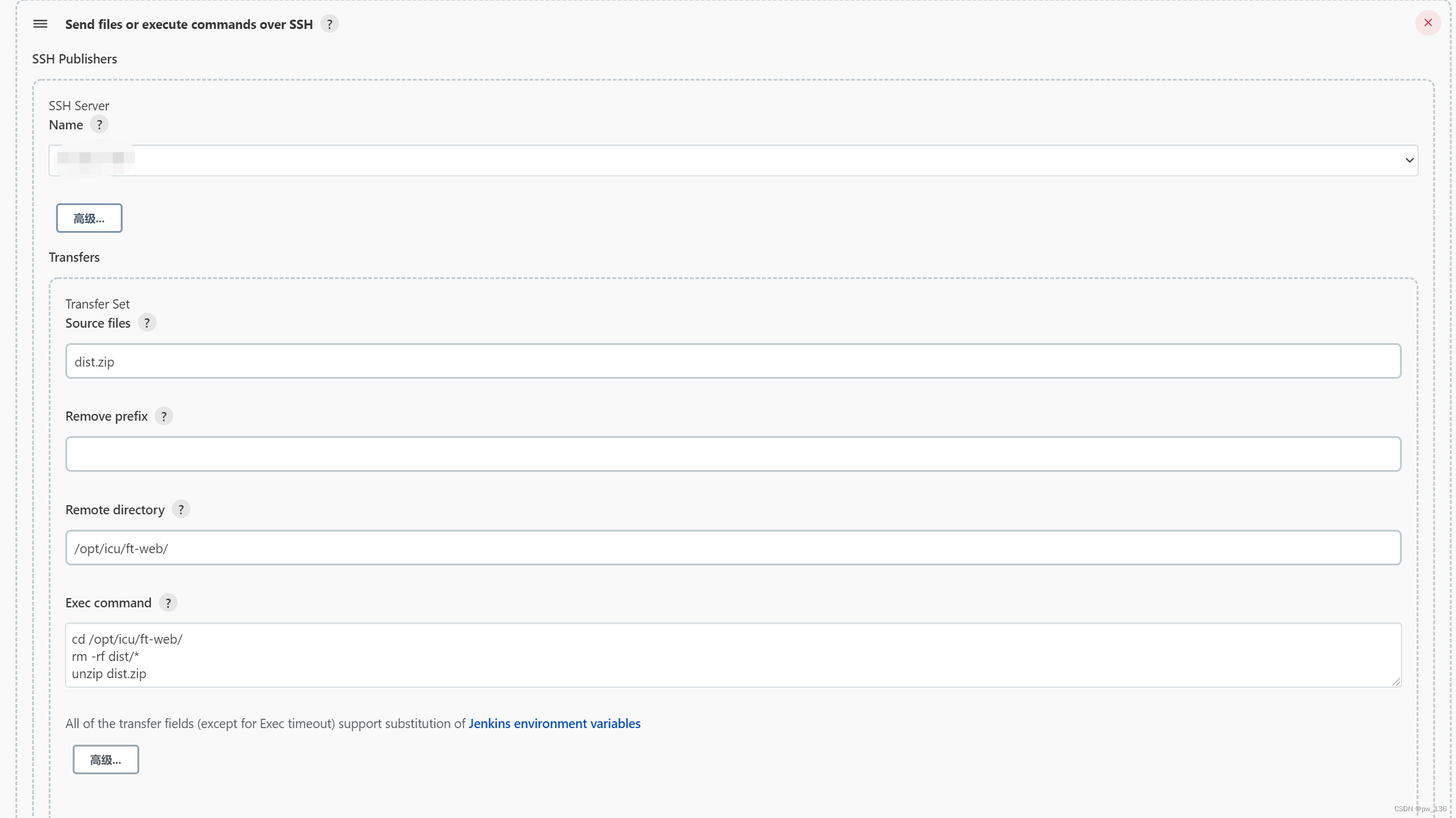Click the drag handle hamburger icon
Image resolution: width=1456 pixels, height=818 pixels.
click(40, 24)
